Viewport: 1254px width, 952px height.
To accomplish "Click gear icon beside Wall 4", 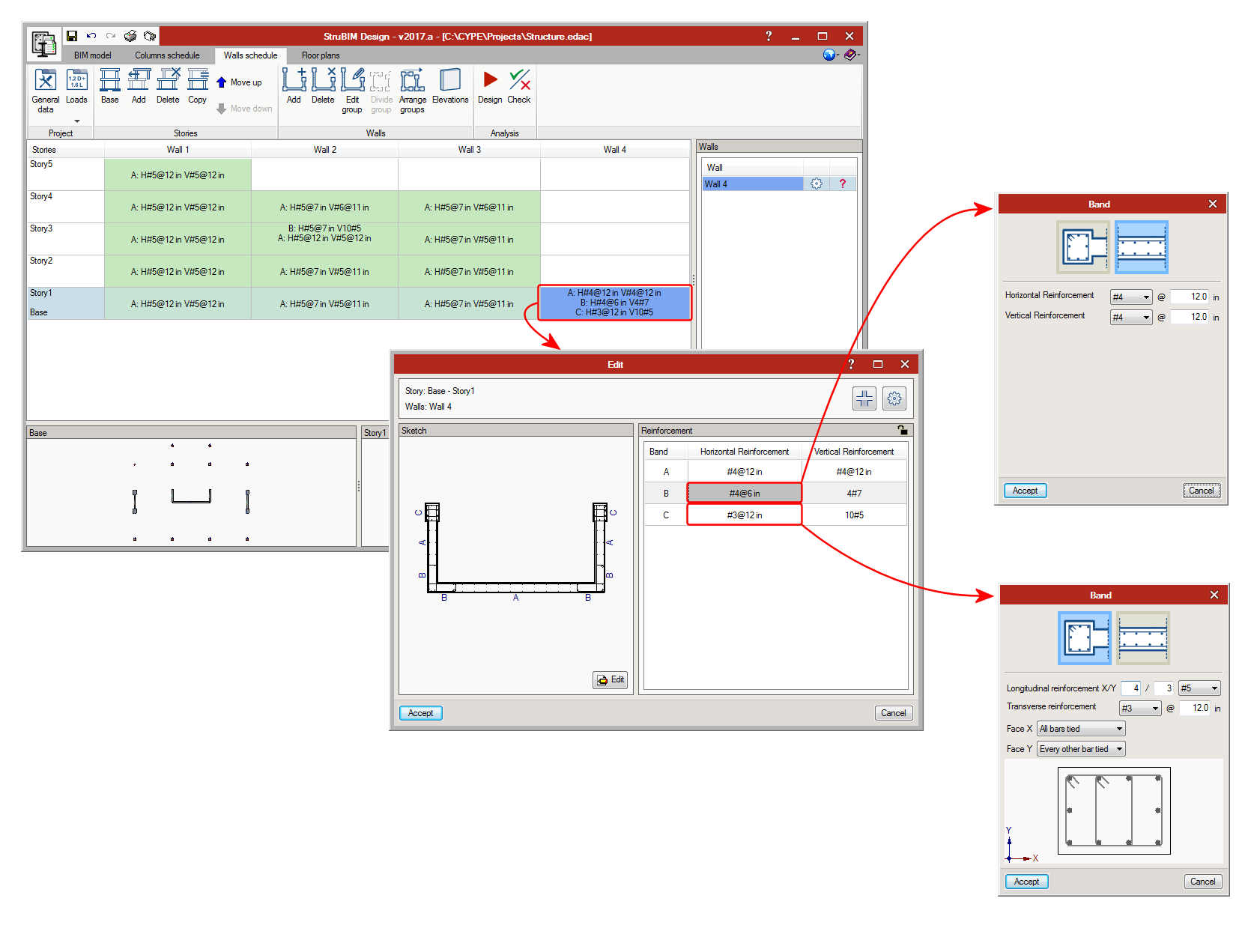I will point(817,184).
